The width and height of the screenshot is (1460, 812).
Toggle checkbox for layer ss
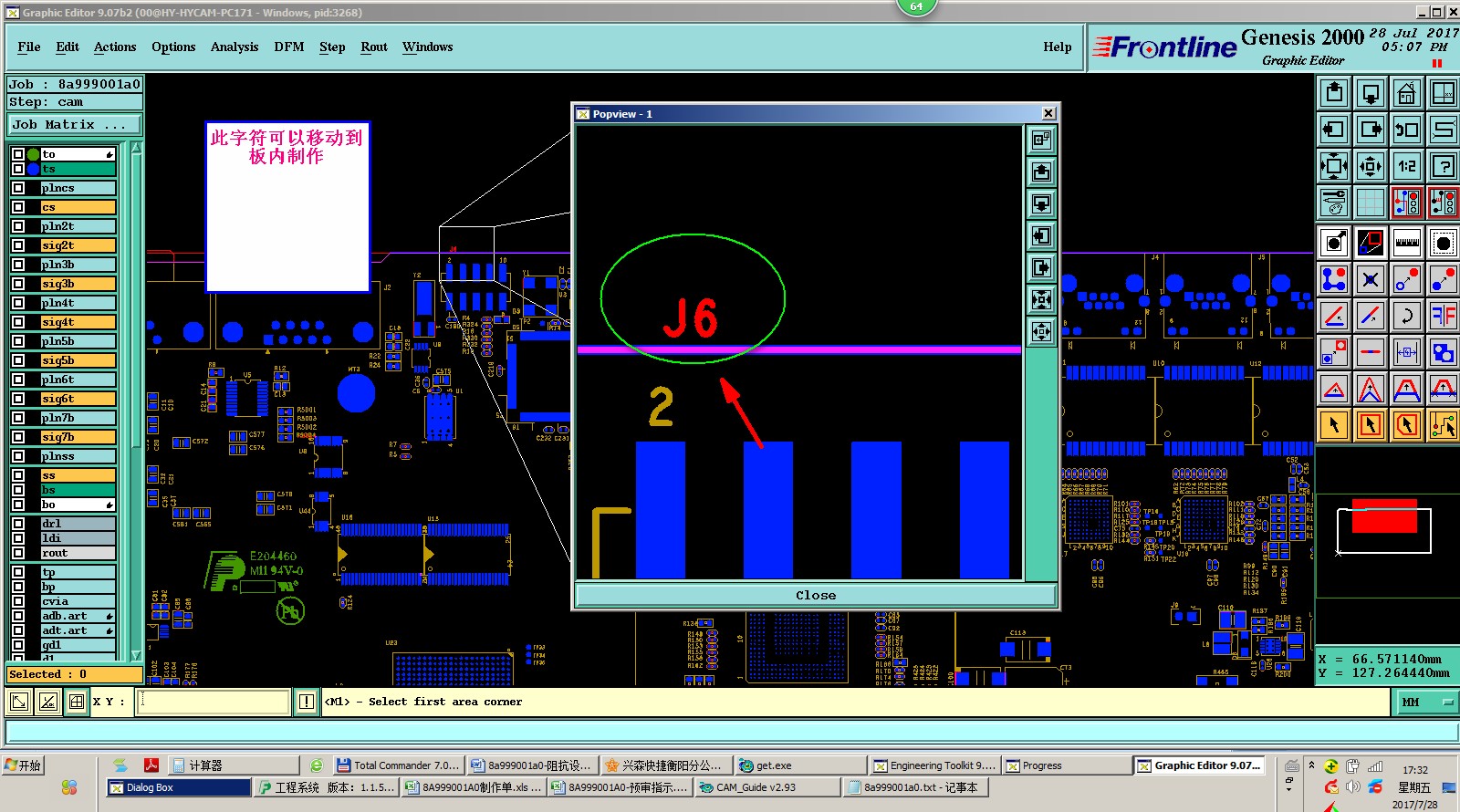point(18,475)
